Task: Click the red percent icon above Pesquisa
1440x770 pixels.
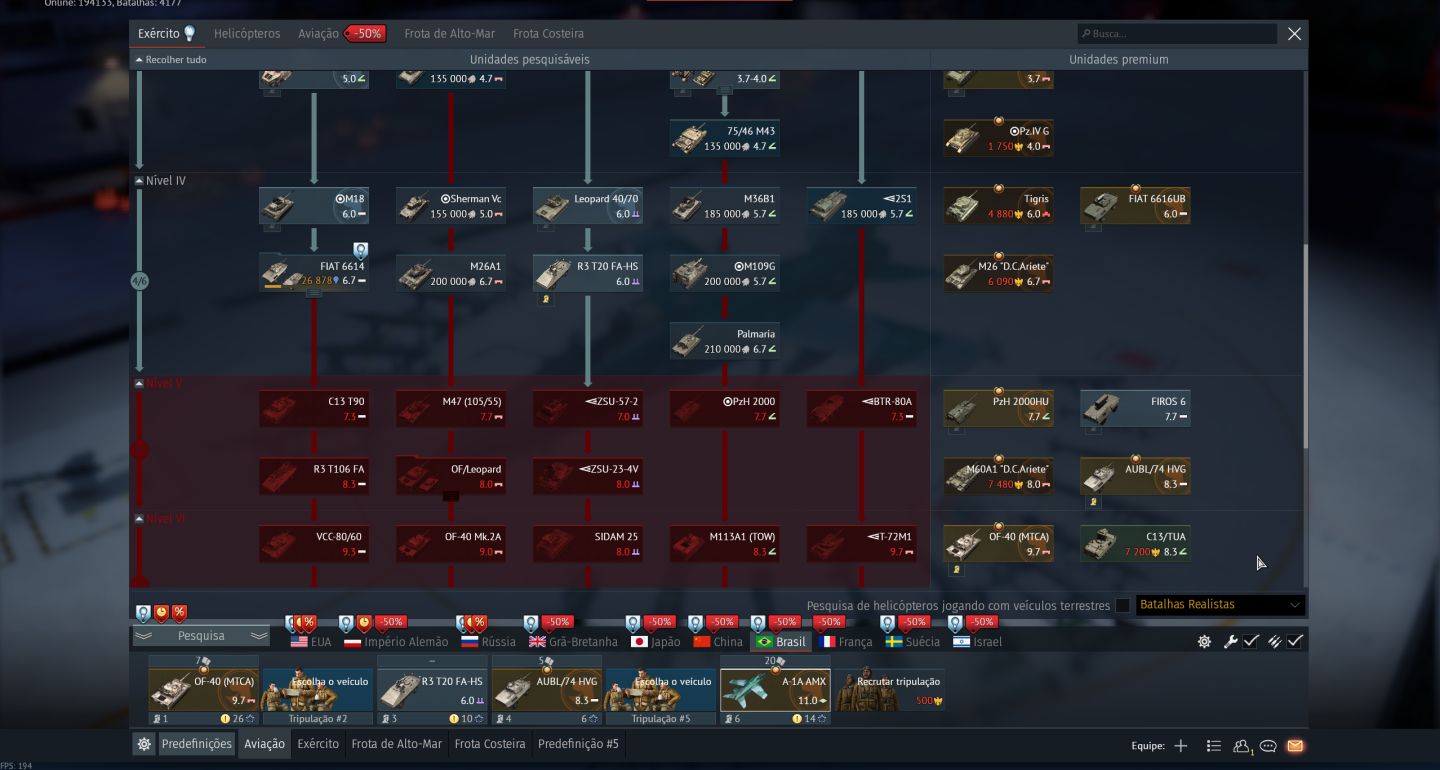Action: [179, 612]
